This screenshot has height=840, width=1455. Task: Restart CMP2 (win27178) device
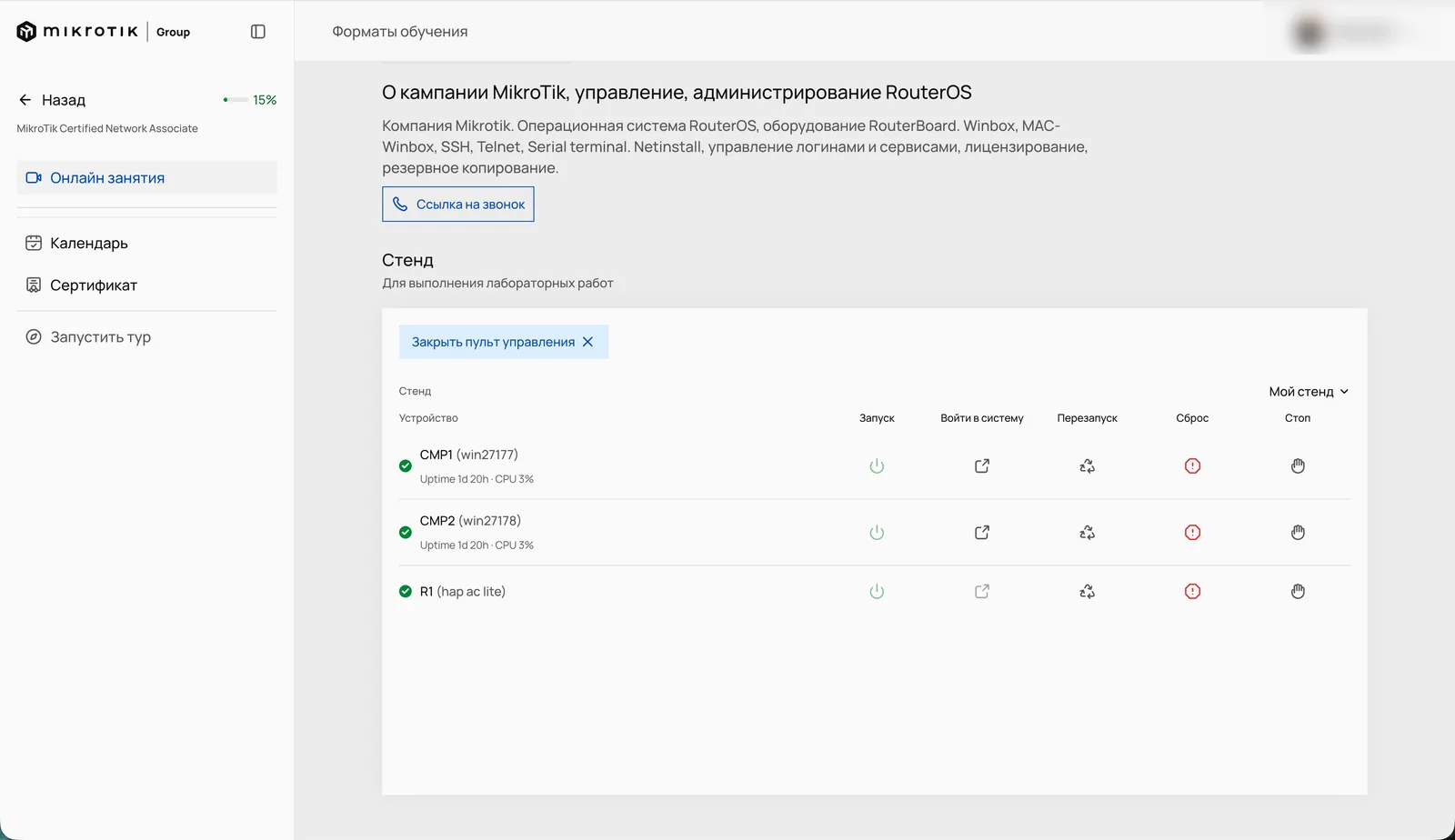pyautogui.click(x=1088, y=533)
